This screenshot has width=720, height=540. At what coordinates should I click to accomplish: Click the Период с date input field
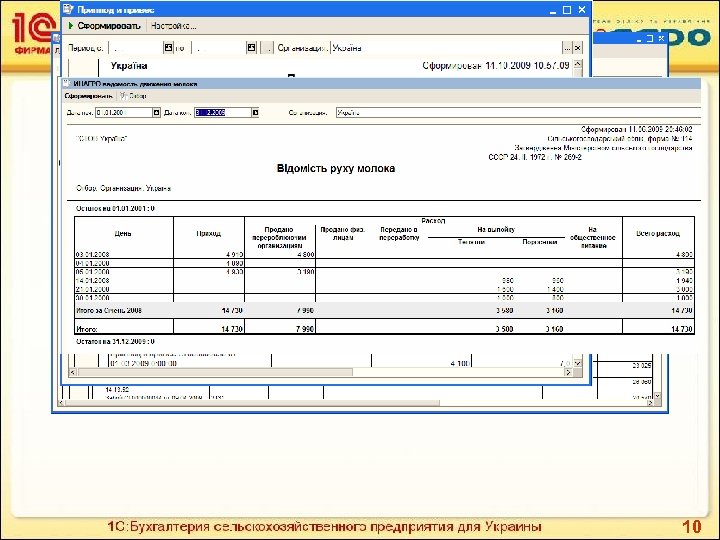tap(136, 47)
